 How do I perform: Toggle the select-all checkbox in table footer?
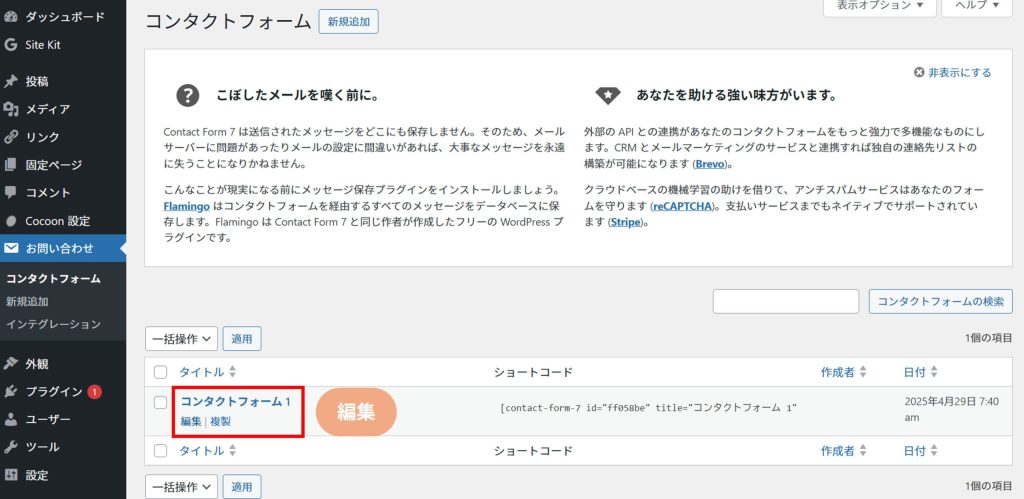pos(160,451)
